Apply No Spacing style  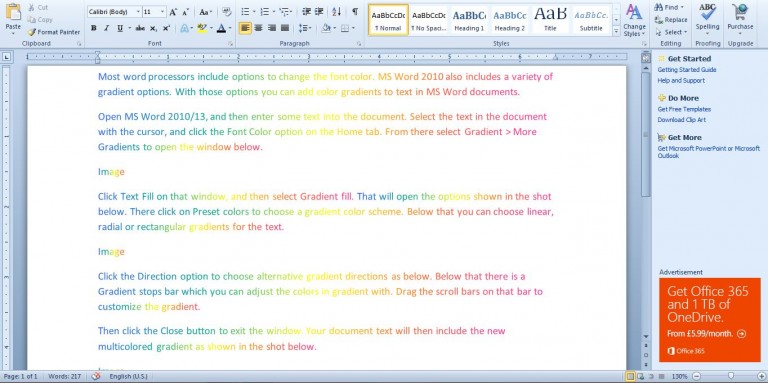point(429,20)
